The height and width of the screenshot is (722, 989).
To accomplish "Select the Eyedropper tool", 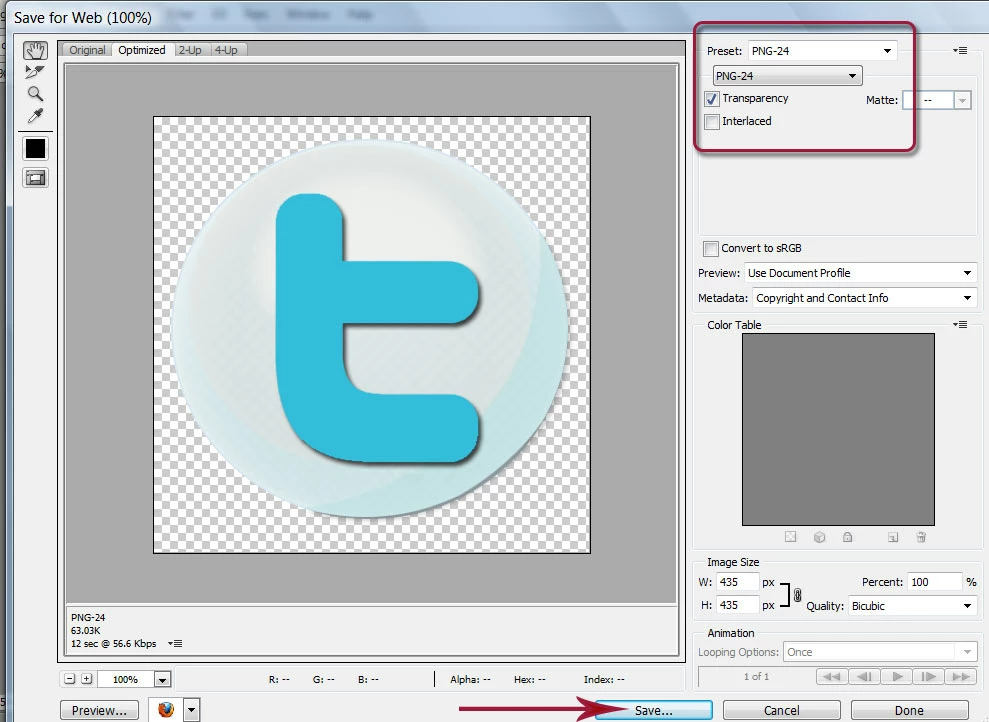I will click(35, 116).
